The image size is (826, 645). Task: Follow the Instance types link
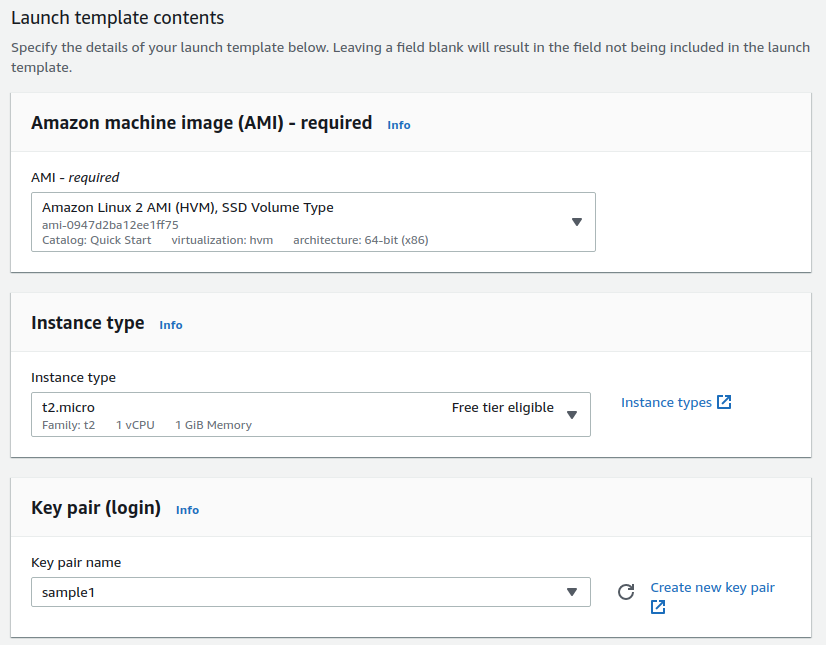tap(666, 402)
